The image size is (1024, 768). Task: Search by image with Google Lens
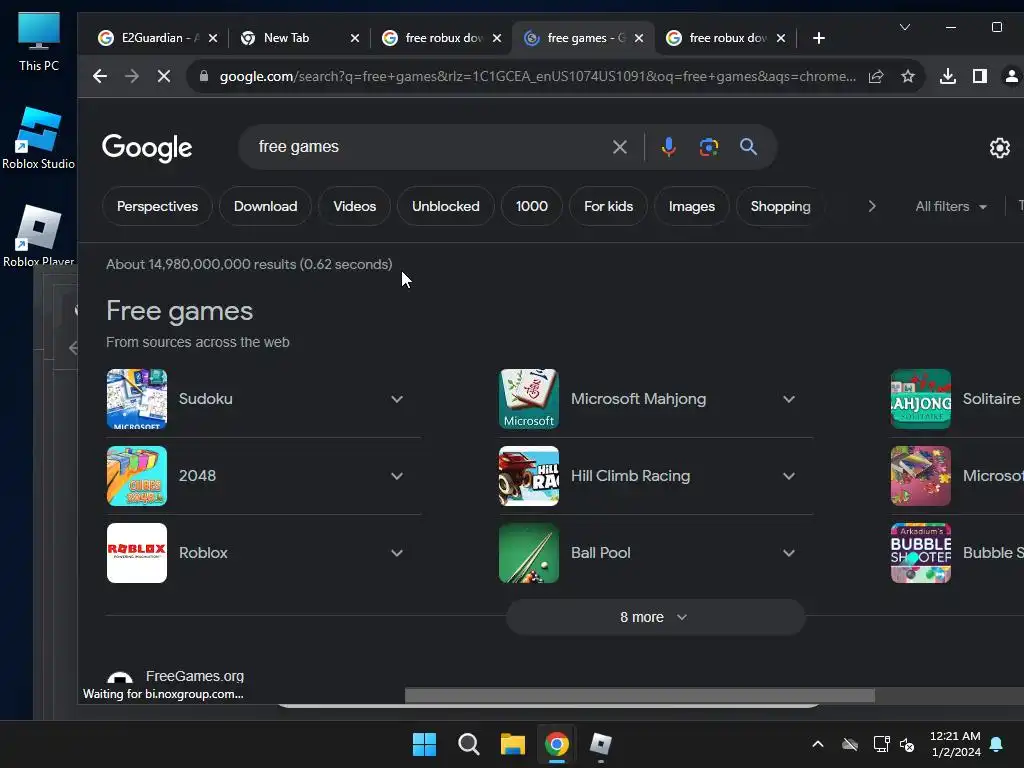coord(709,147)
